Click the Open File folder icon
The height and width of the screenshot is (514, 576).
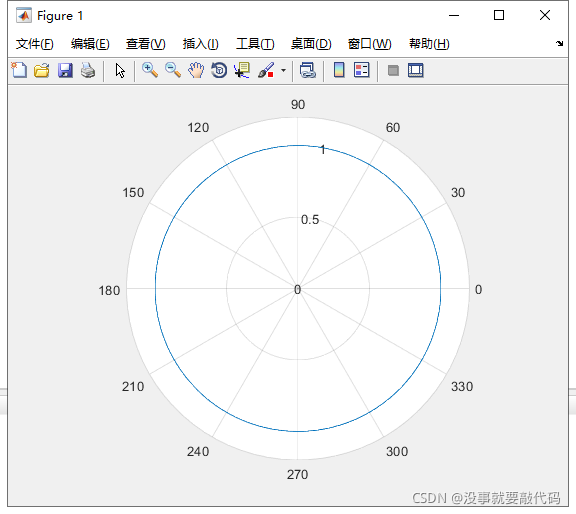[42, 70]
